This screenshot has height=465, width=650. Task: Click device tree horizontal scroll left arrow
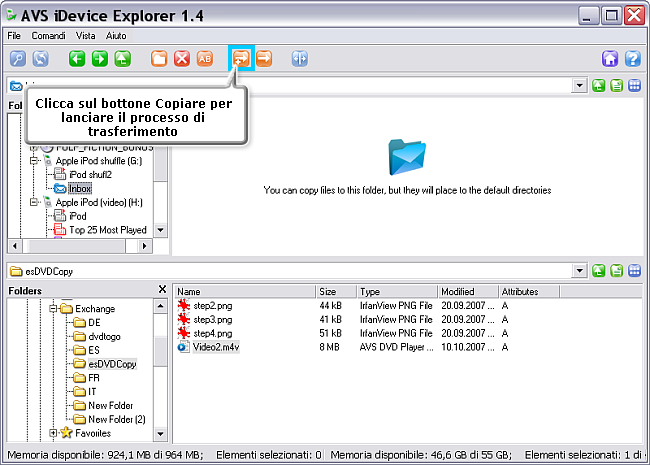tap(15, 246)
